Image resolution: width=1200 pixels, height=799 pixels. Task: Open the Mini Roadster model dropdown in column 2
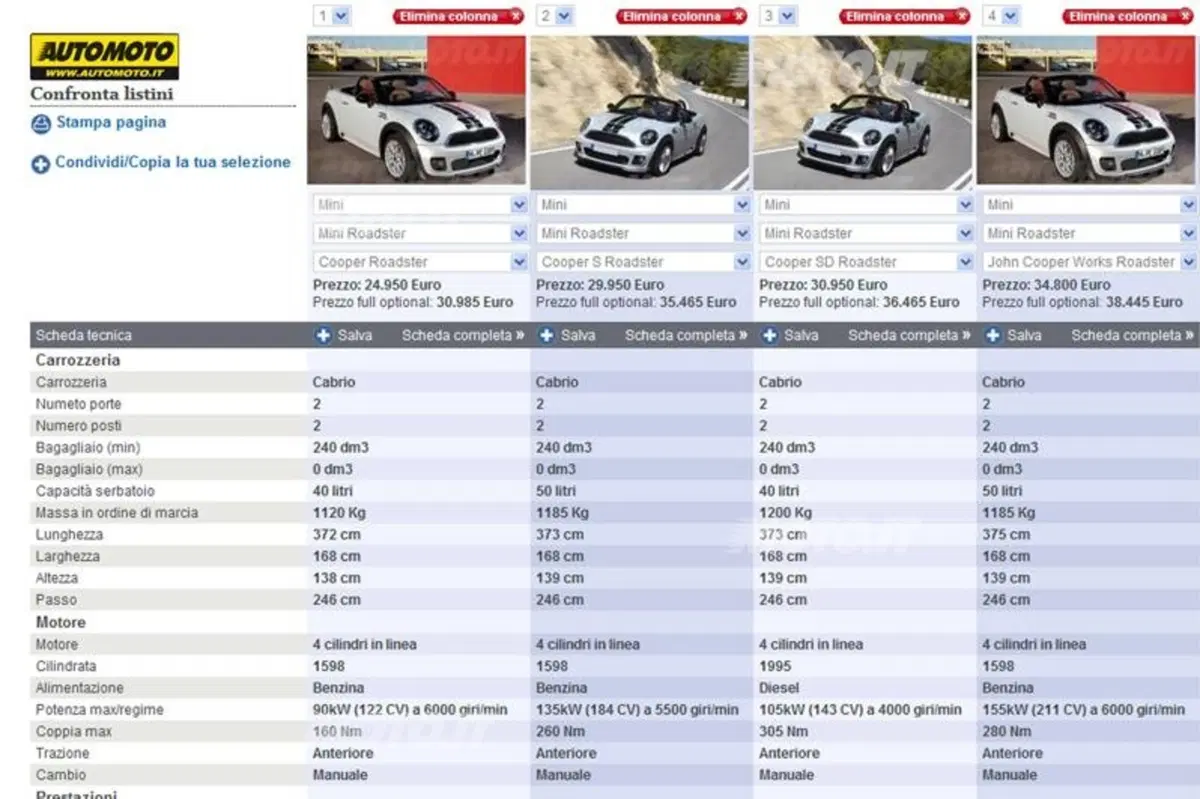tap(643, 234)
